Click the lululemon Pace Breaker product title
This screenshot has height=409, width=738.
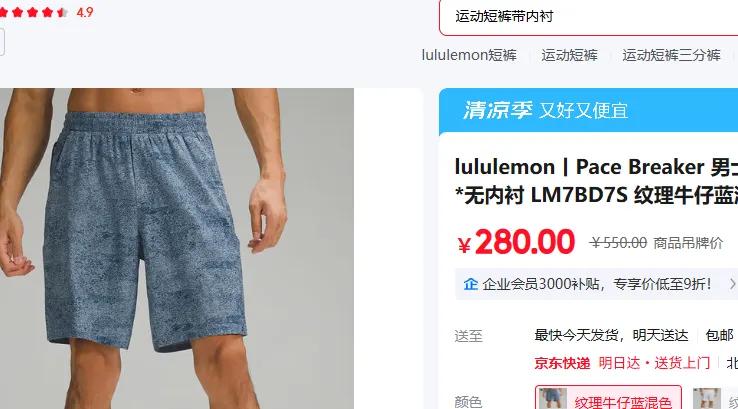click(x=596, y=181)
